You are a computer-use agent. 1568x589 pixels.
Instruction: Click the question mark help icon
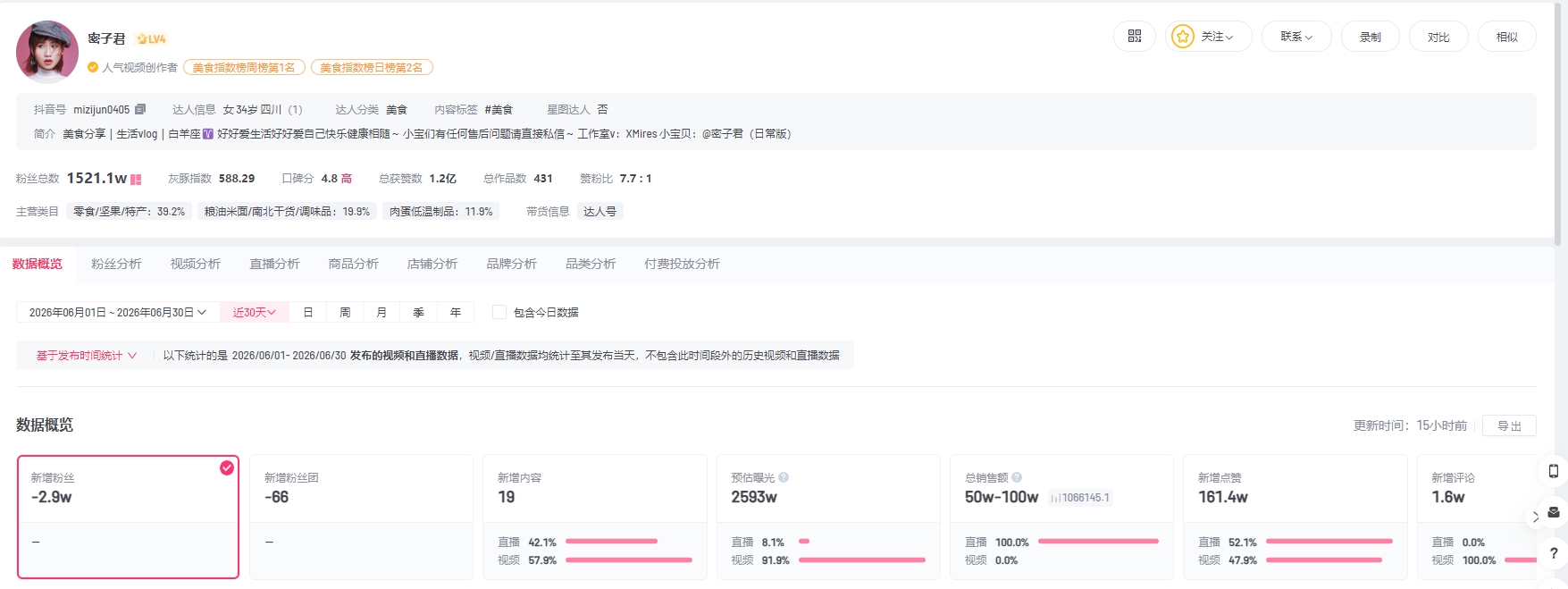pos(1554,553)
